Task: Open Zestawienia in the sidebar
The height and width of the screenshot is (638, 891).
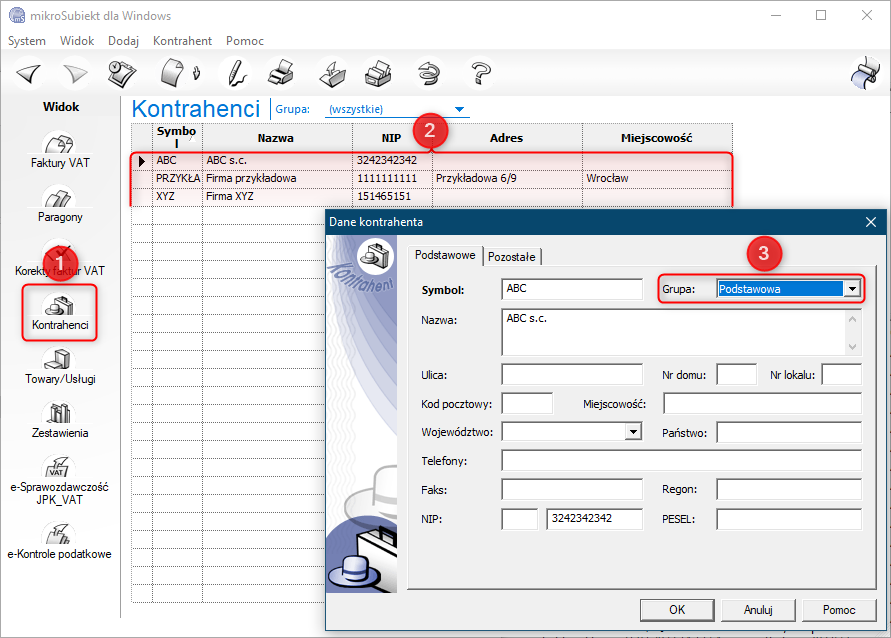Action: [60, 420]
